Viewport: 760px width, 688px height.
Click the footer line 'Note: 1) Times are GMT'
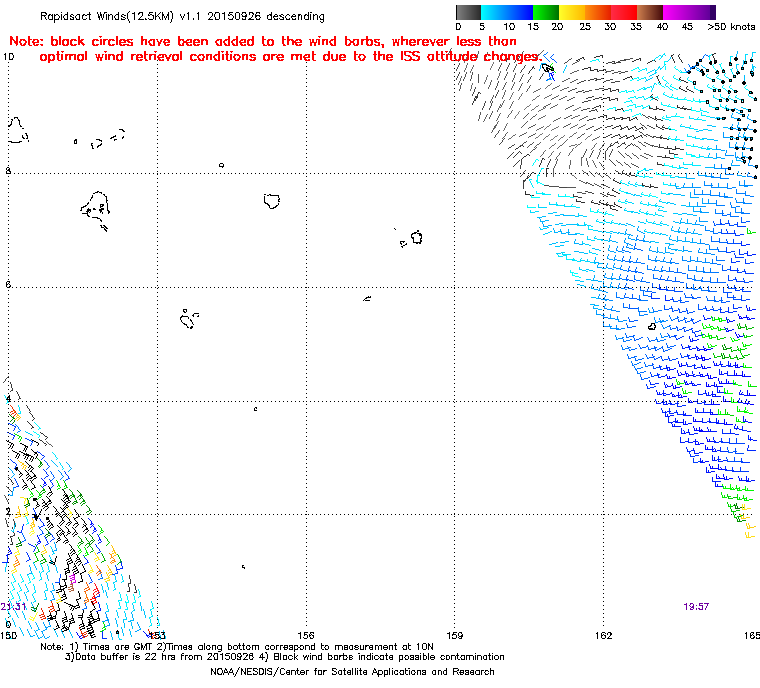(237, 647)
